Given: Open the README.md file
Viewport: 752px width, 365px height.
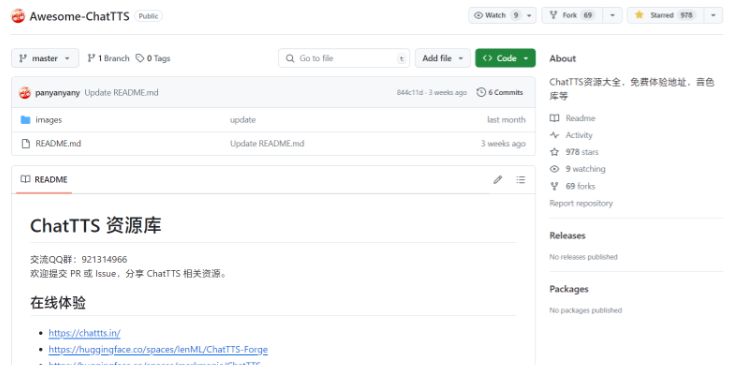Looking at the screenshot, I should 58,143.
